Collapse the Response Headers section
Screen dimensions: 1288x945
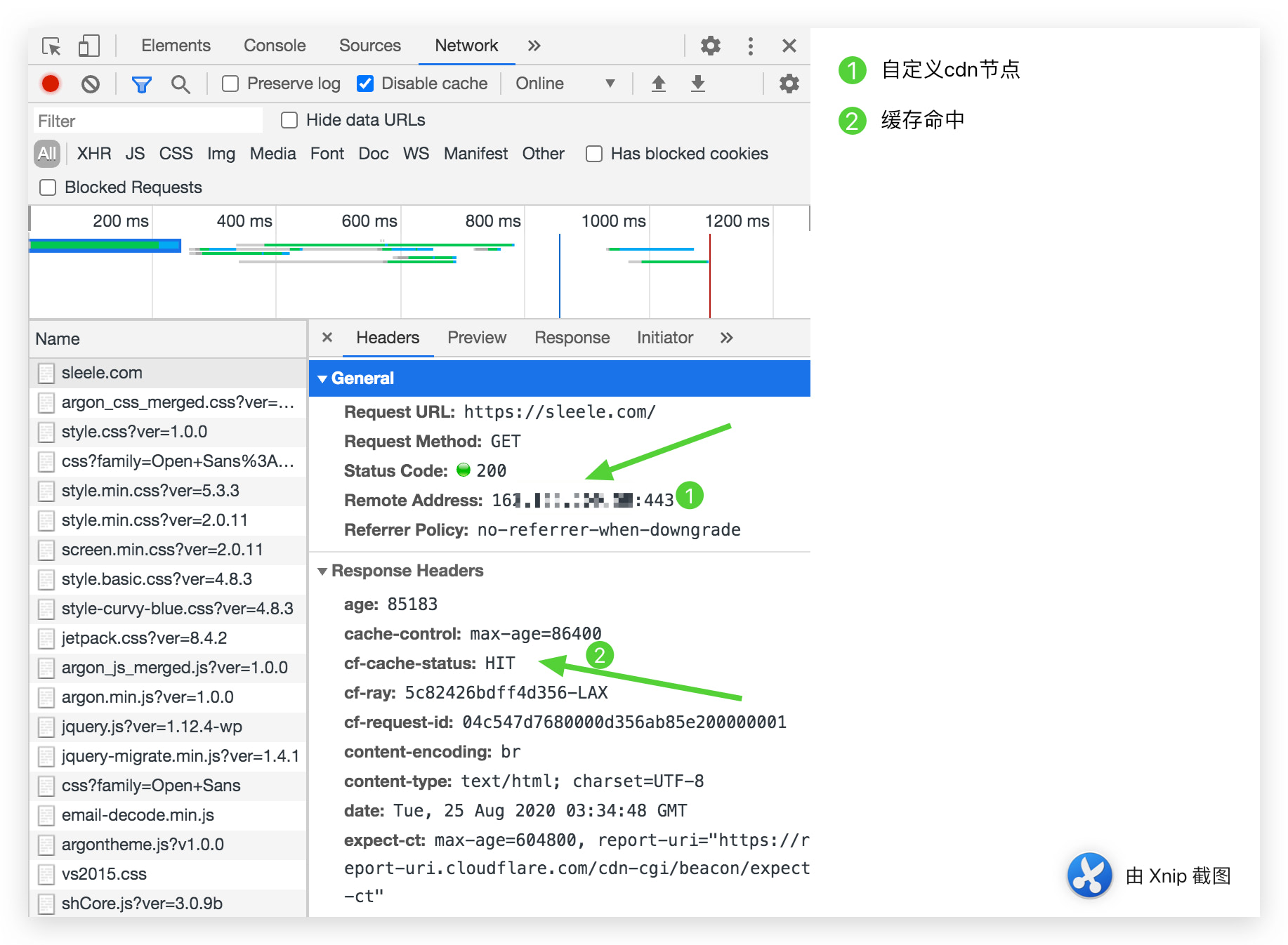click(x=322, y=571)
